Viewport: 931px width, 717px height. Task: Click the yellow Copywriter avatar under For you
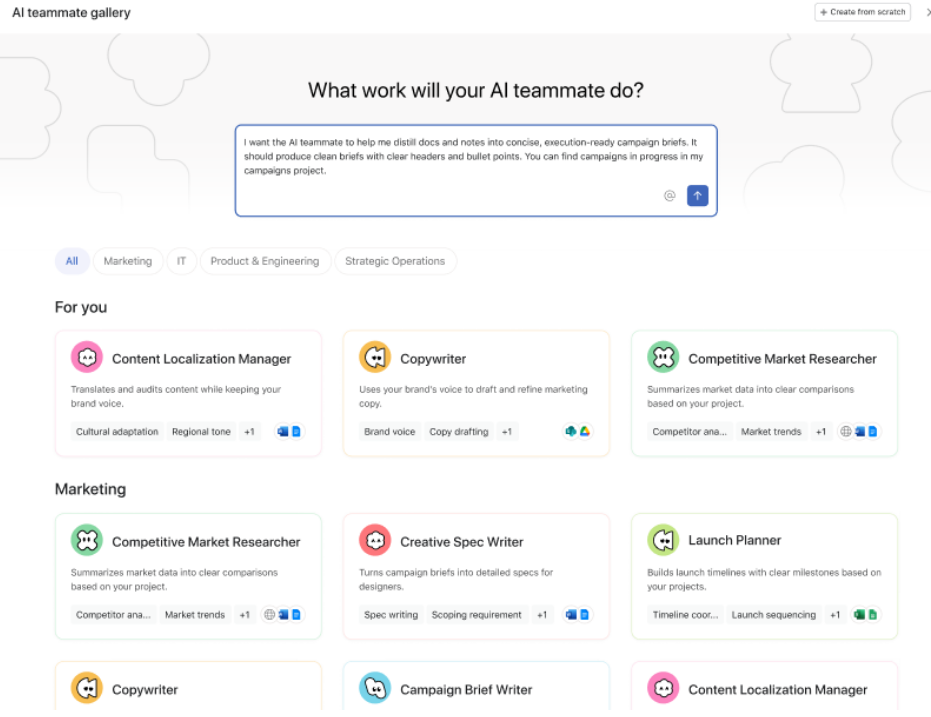click(375, 358)
